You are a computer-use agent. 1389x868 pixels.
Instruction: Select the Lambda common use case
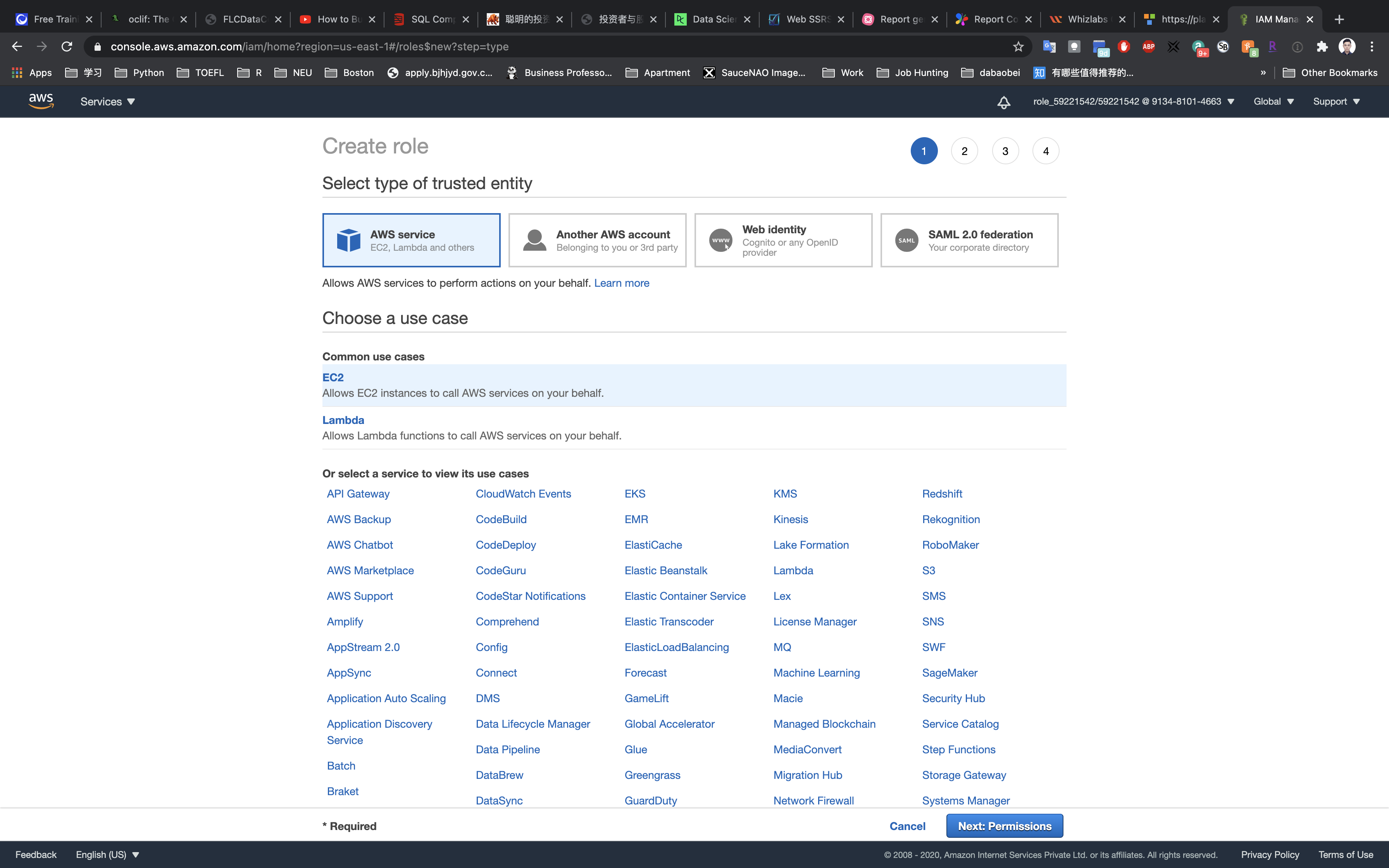343,420
